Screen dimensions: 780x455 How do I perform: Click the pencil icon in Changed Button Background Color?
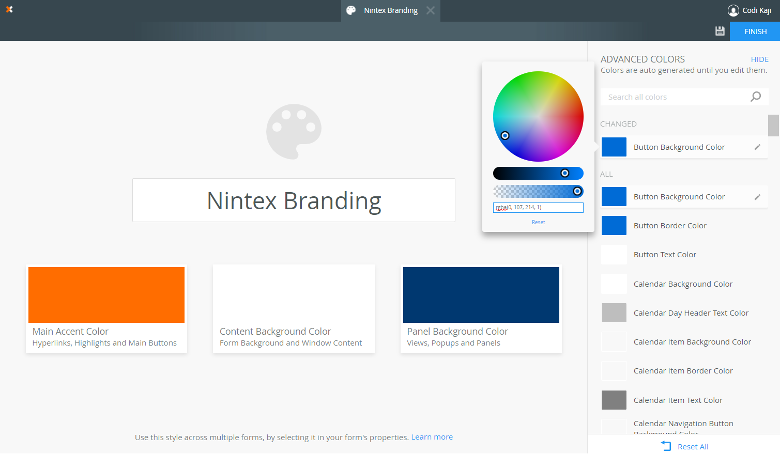pos(757,147)
